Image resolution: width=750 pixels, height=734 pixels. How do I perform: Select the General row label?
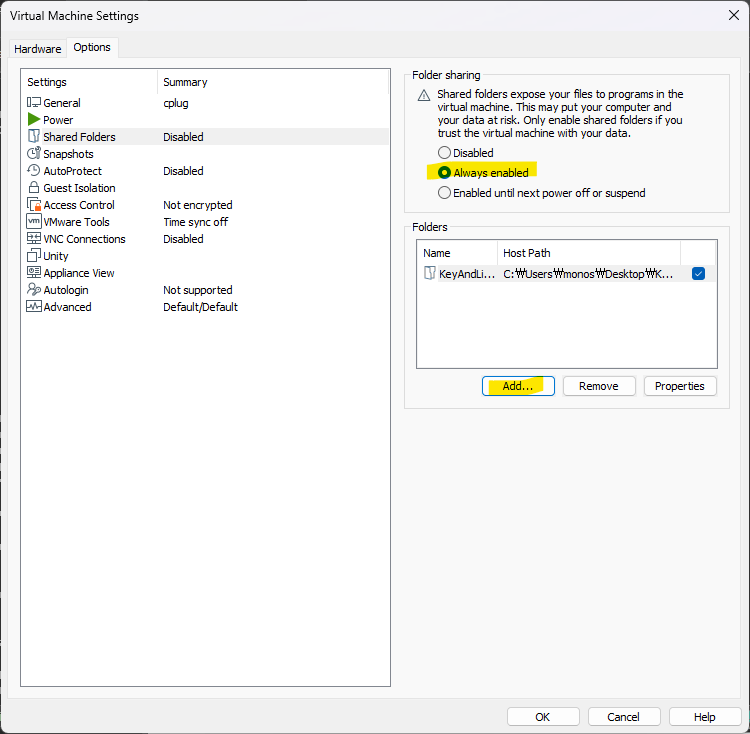tap(62, 103)
